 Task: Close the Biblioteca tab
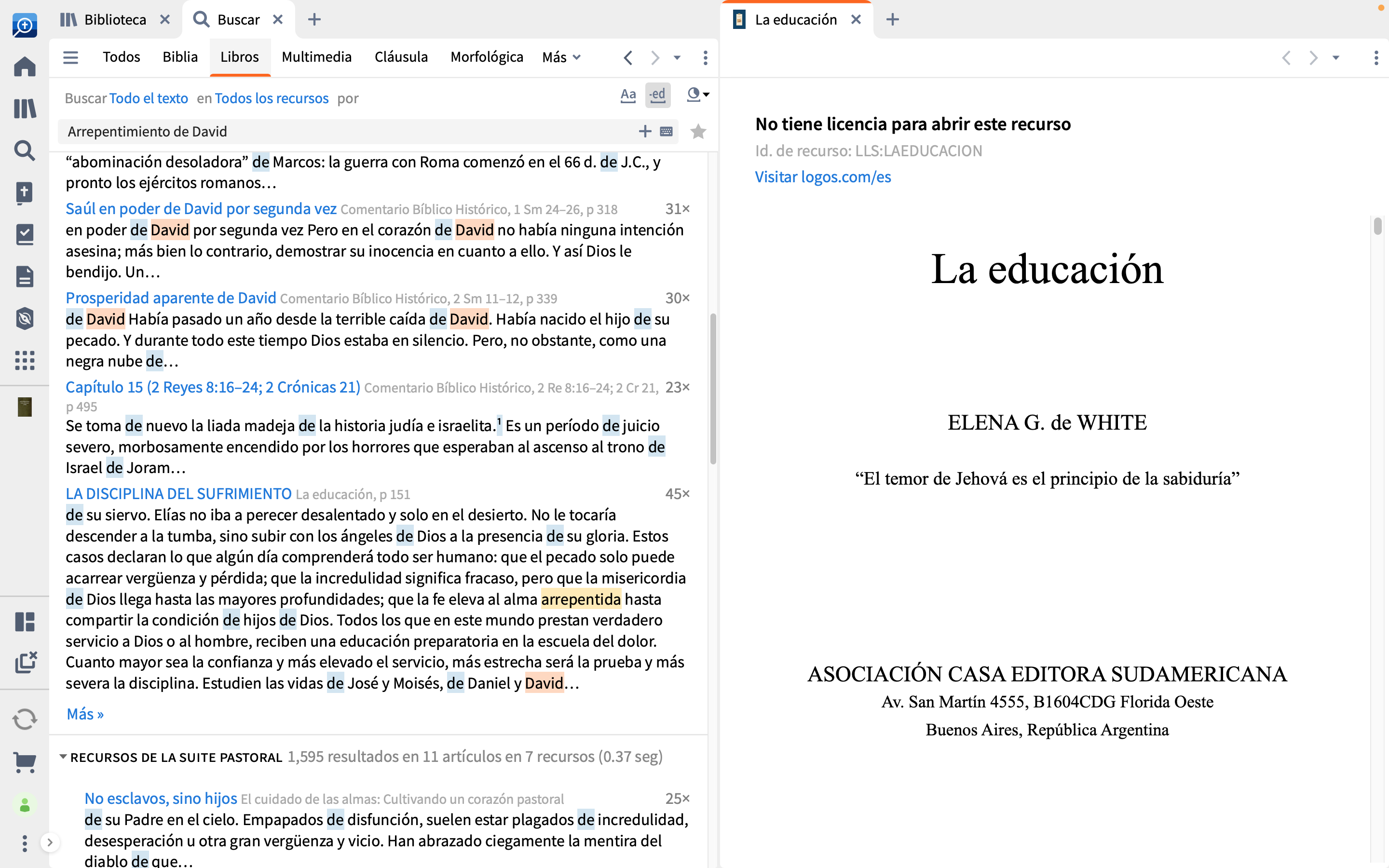tap(165, 19)
